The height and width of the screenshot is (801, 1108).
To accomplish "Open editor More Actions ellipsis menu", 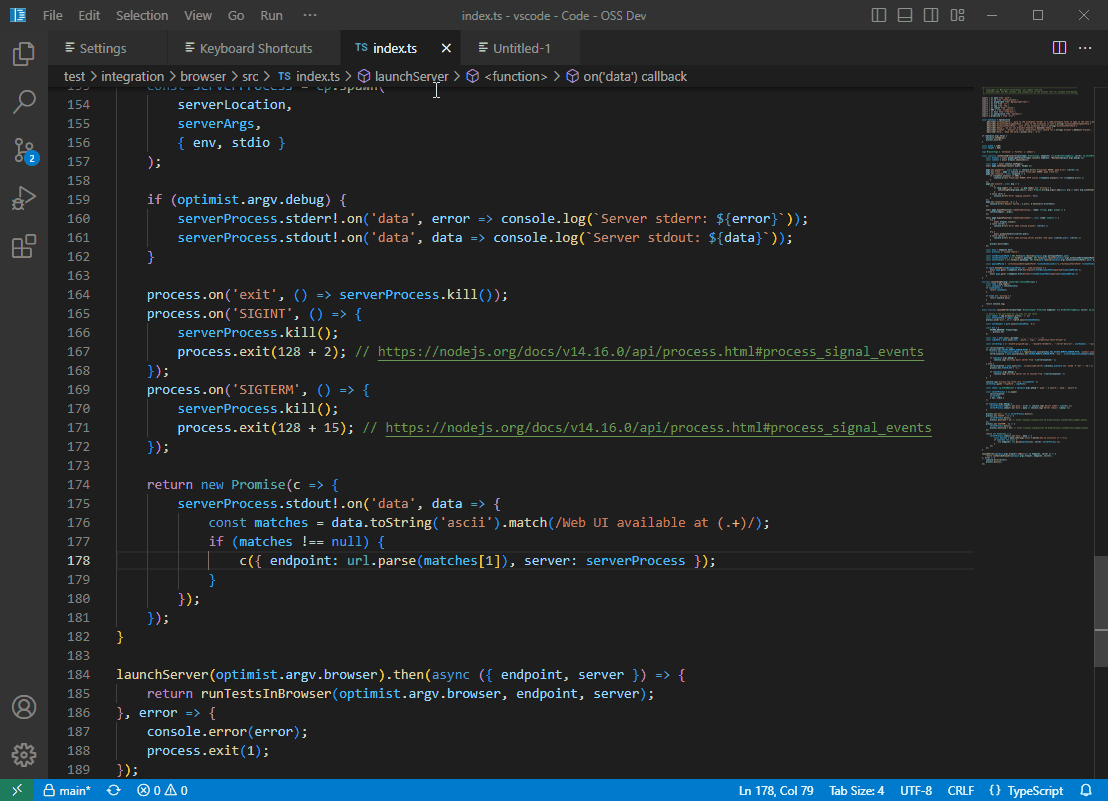I will point(1086,48).
